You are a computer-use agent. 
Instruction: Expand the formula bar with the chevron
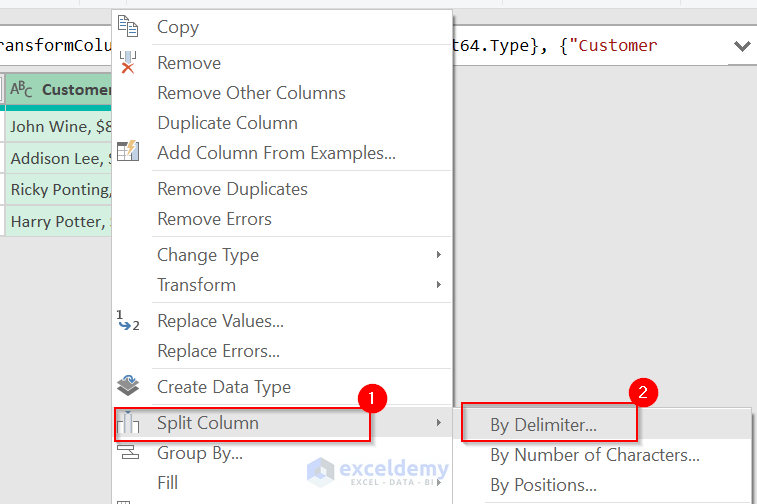(742, 46)
